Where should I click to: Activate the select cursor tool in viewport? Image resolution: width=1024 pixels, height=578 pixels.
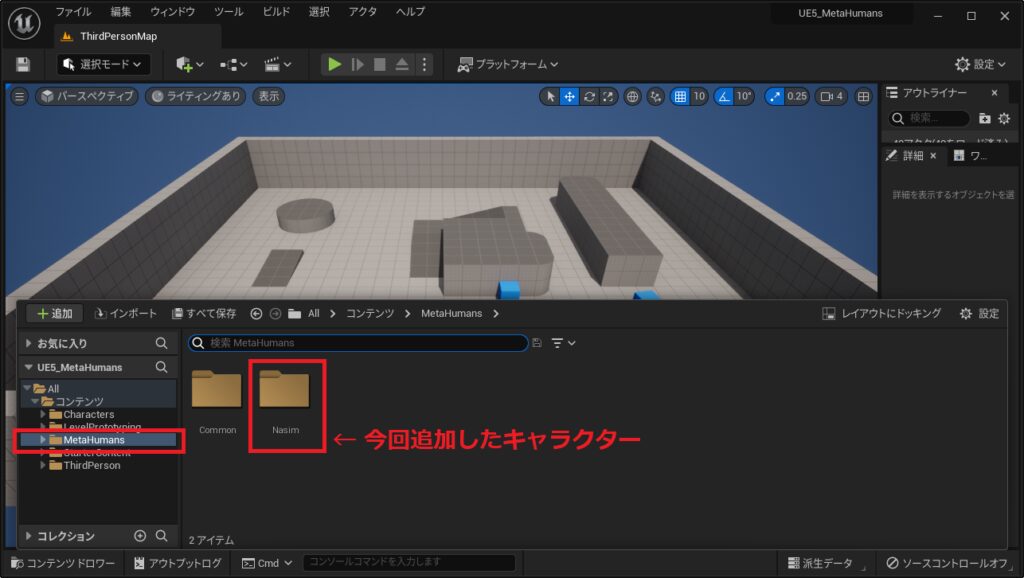[x=551, y=97]
